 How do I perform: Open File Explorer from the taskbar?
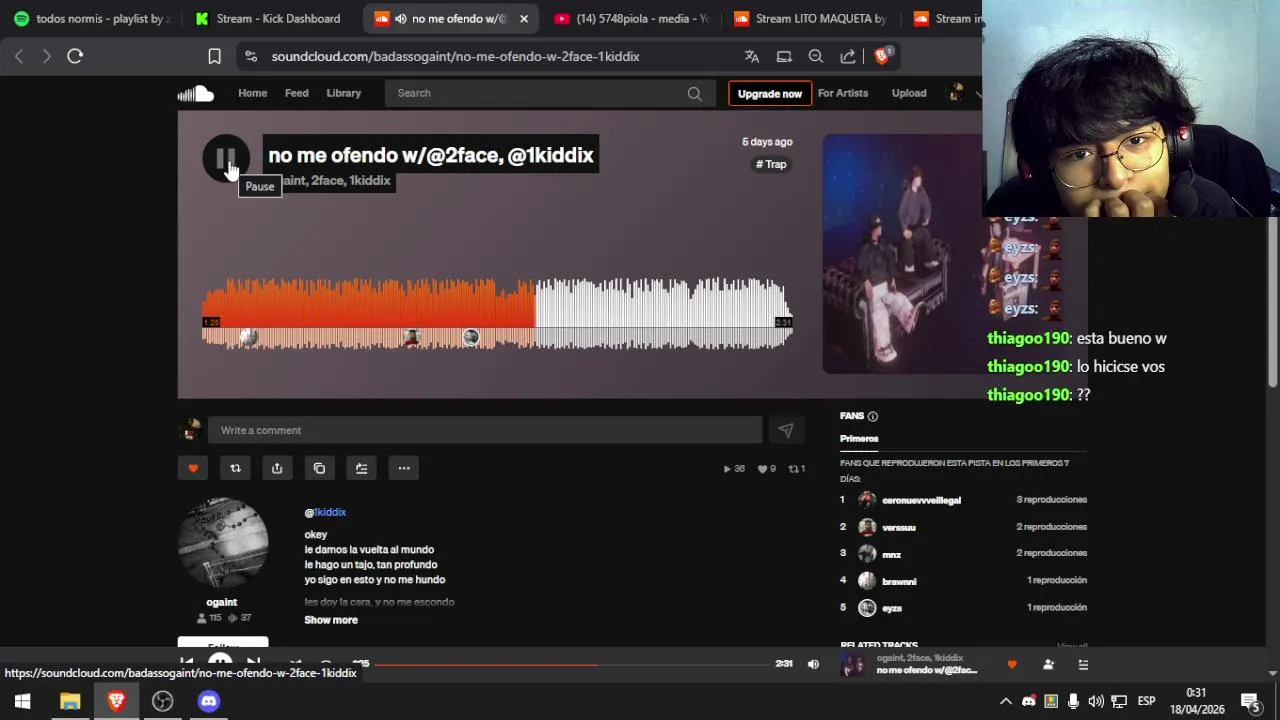click(x=70, y=701)
